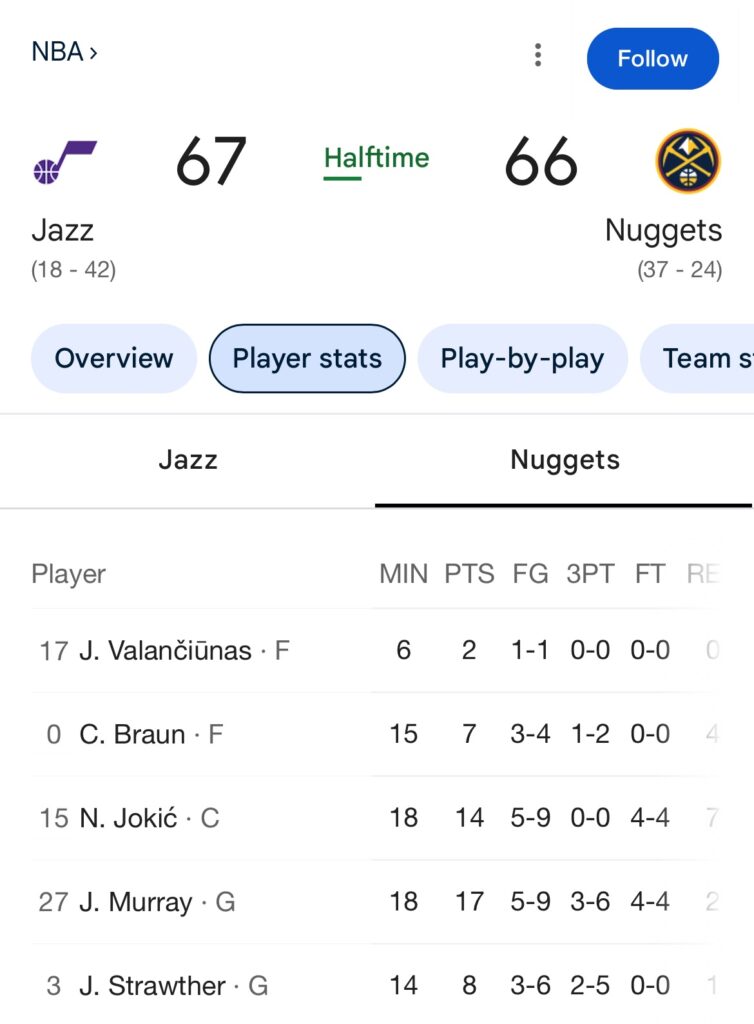Open J. Valančiūnas player row
This screenshot has width=754, height=1024.
pyautogui.click(x=165, y=651)
